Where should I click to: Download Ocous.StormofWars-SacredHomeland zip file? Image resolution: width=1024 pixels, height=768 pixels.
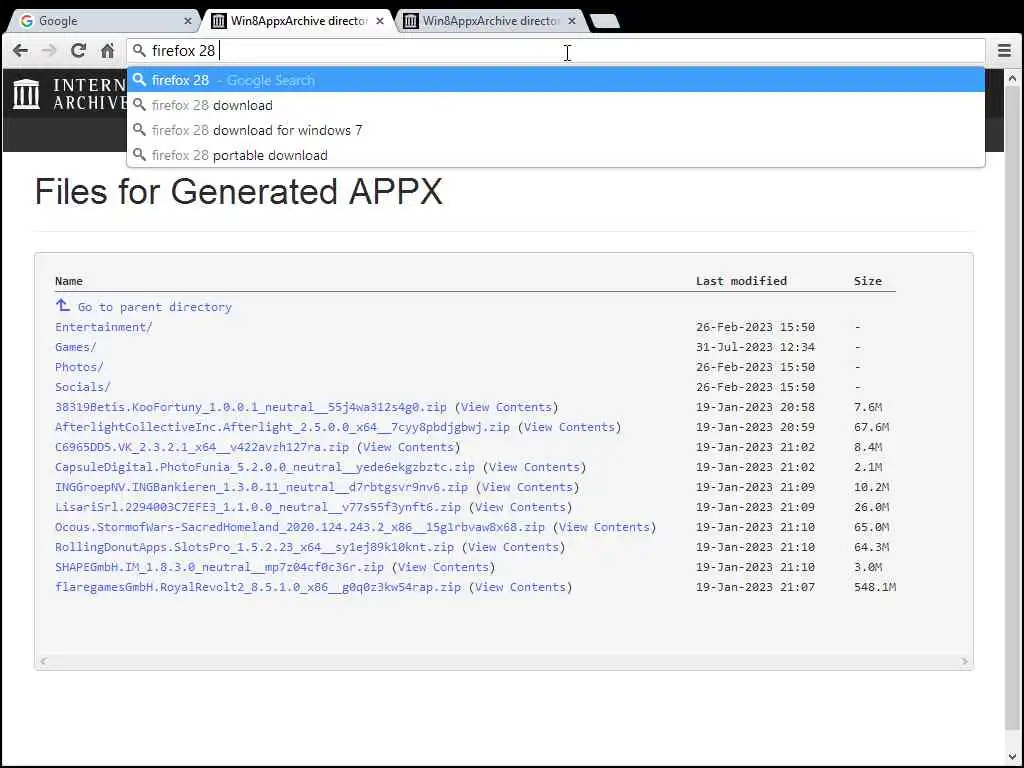300,527
